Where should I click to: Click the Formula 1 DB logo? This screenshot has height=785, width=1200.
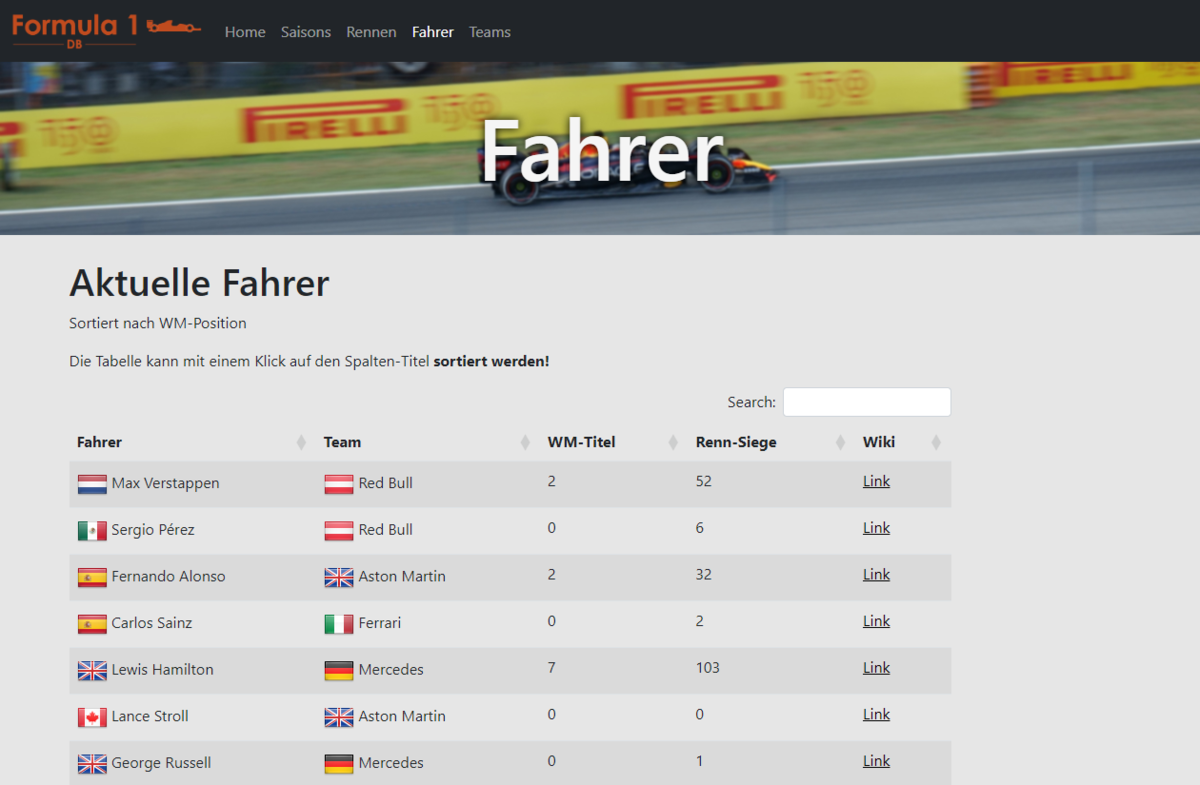106,30
